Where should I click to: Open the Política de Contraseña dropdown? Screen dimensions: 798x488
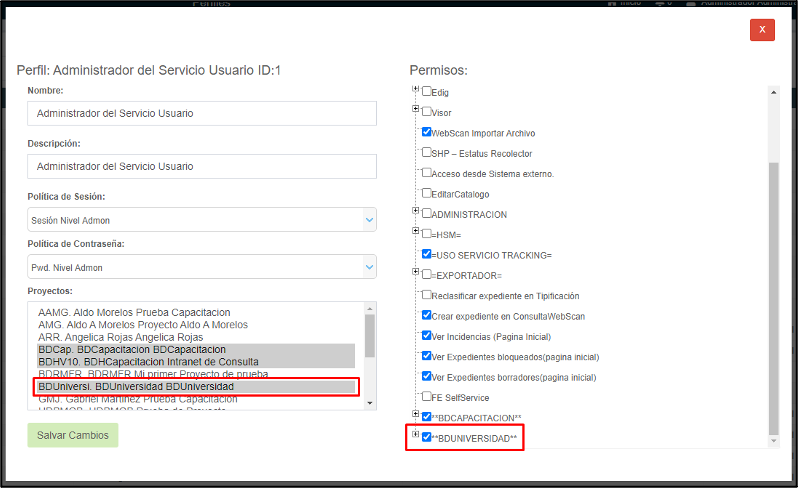coord(202,268)
